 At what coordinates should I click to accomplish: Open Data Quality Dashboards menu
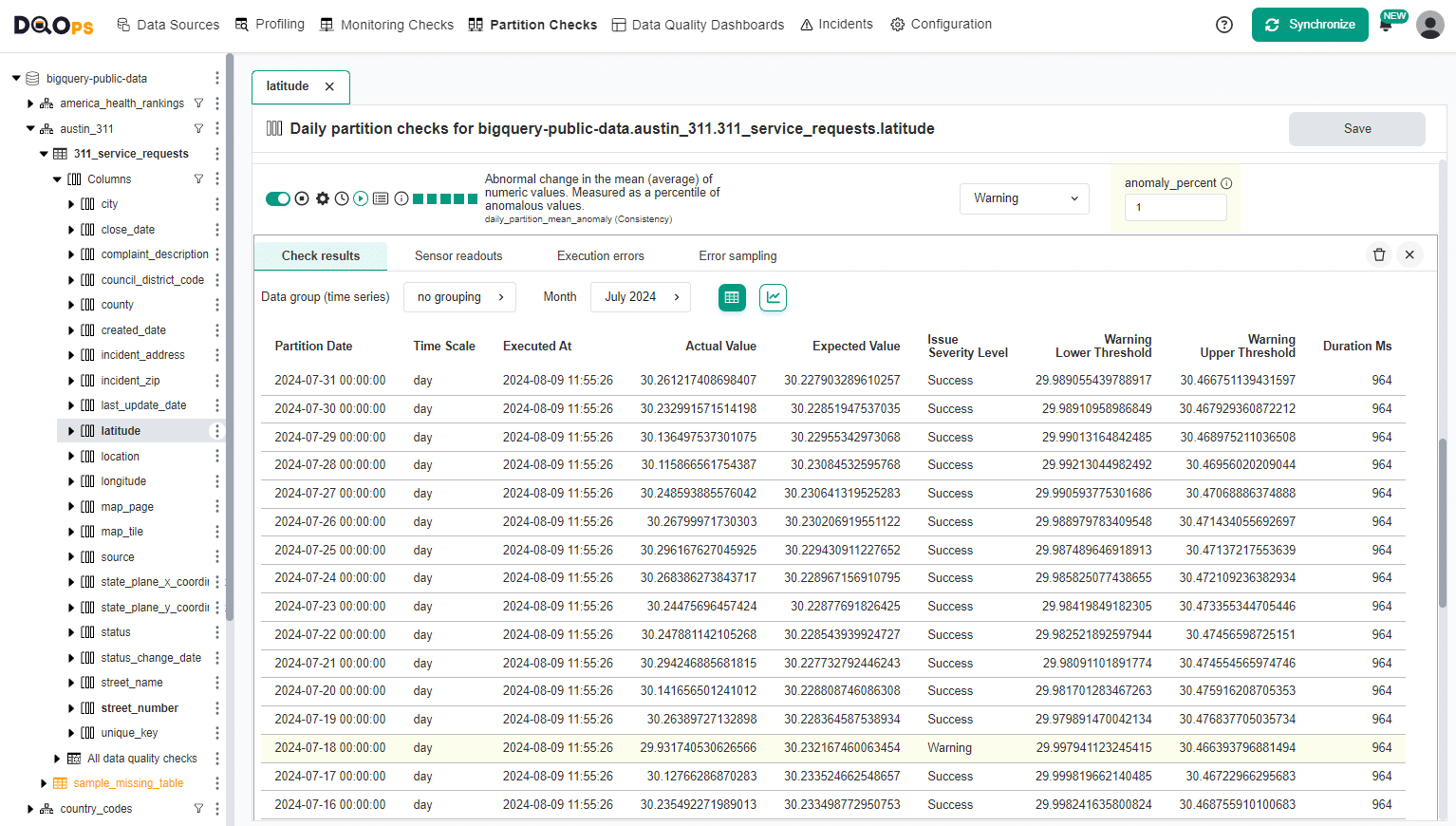(698, 25)
